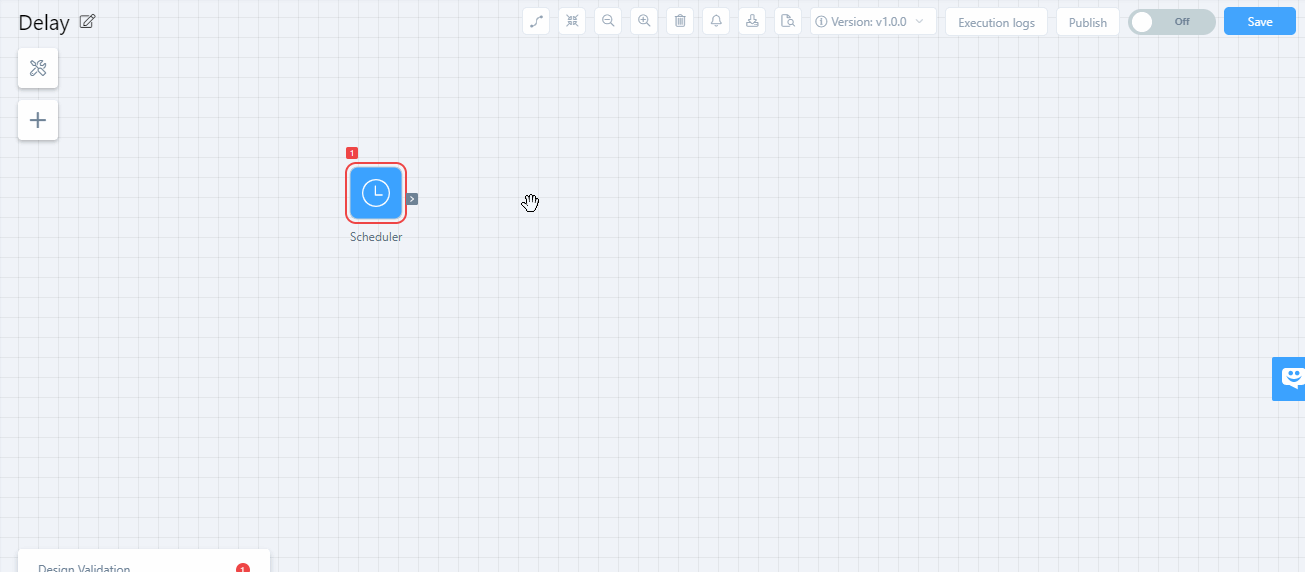Open the Version v1.0.0 dropdown
Viewport: 1305px width, 572px height.
[x=873, y=21]
